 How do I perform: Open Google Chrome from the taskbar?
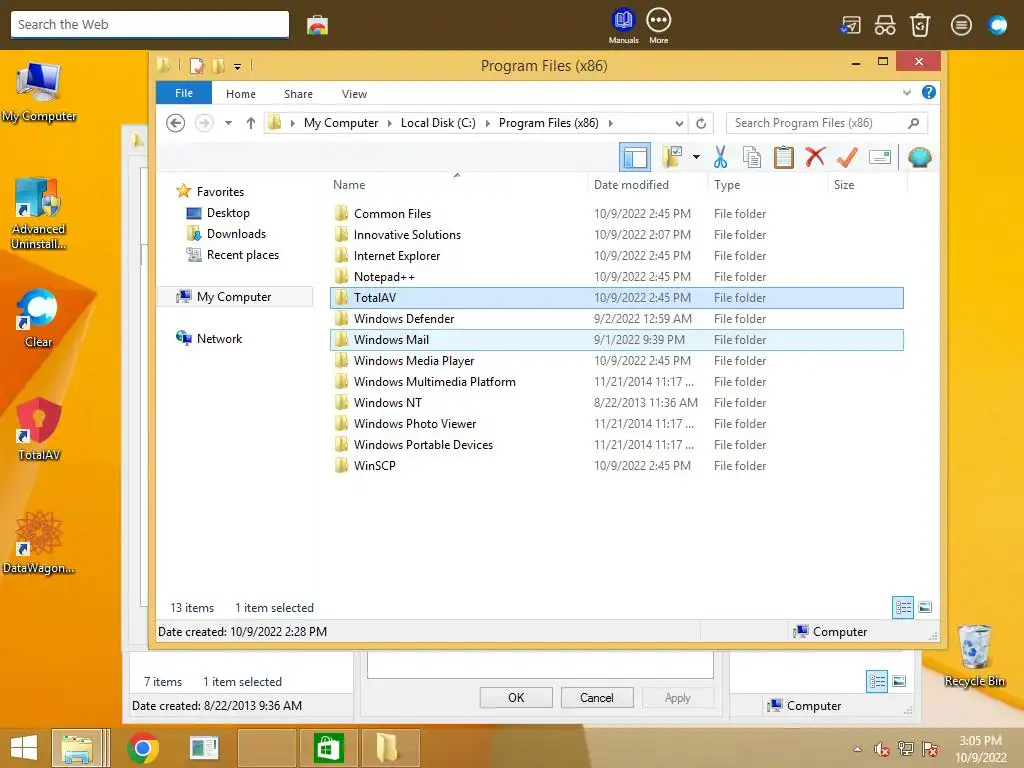(x=142, y=748)
